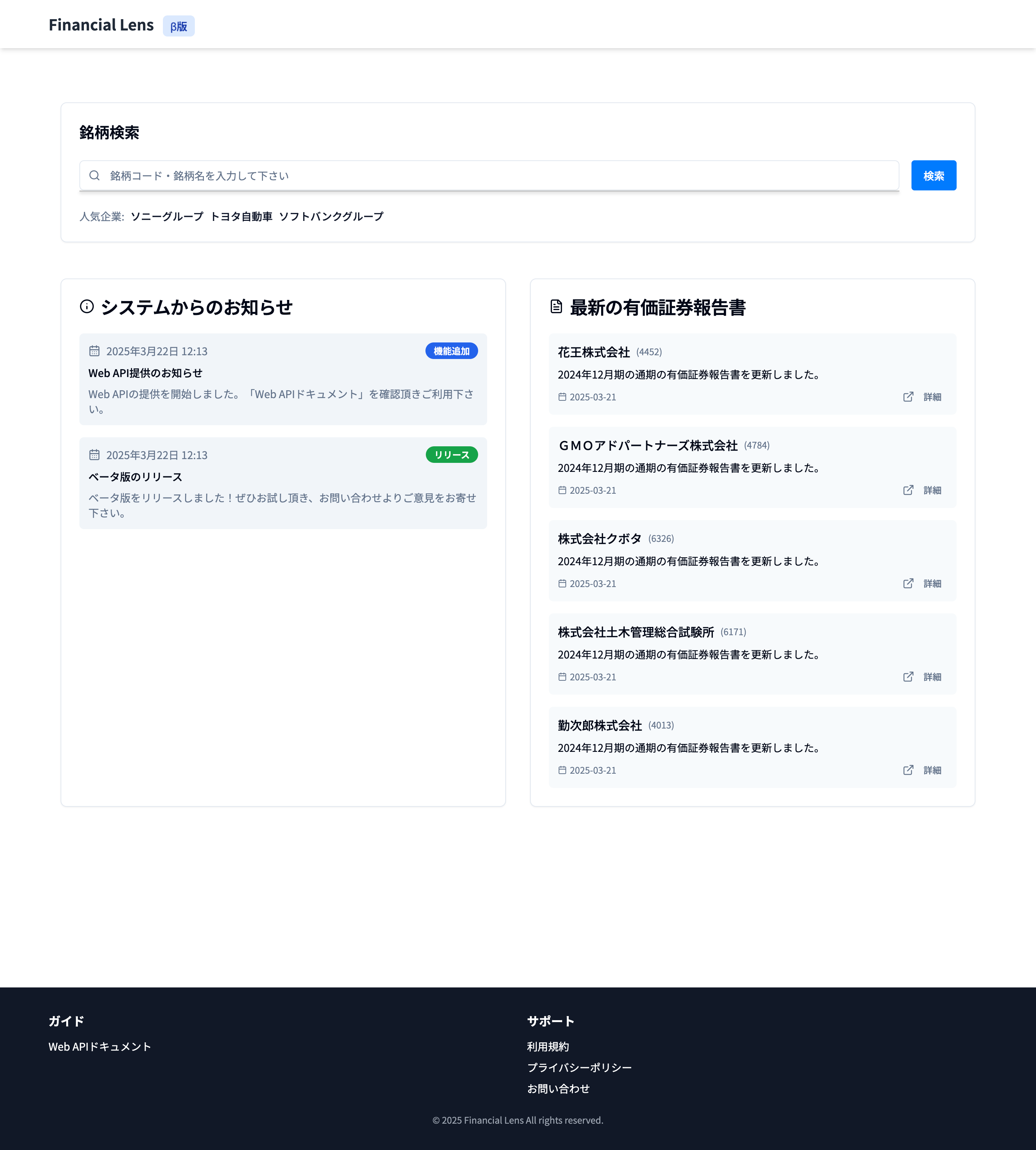Click the magnifier icon in the search box
This screenshot has height=1150, width=1036.
click(94, 175)
